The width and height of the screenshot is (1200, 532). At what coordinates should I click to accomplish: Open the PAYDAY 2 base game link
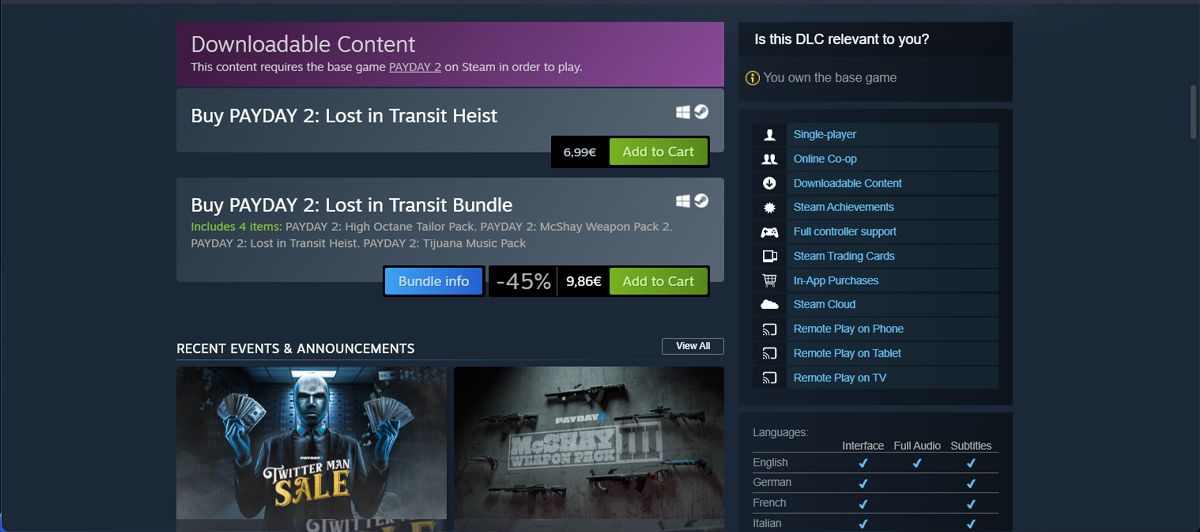click(x=415, y=67)
